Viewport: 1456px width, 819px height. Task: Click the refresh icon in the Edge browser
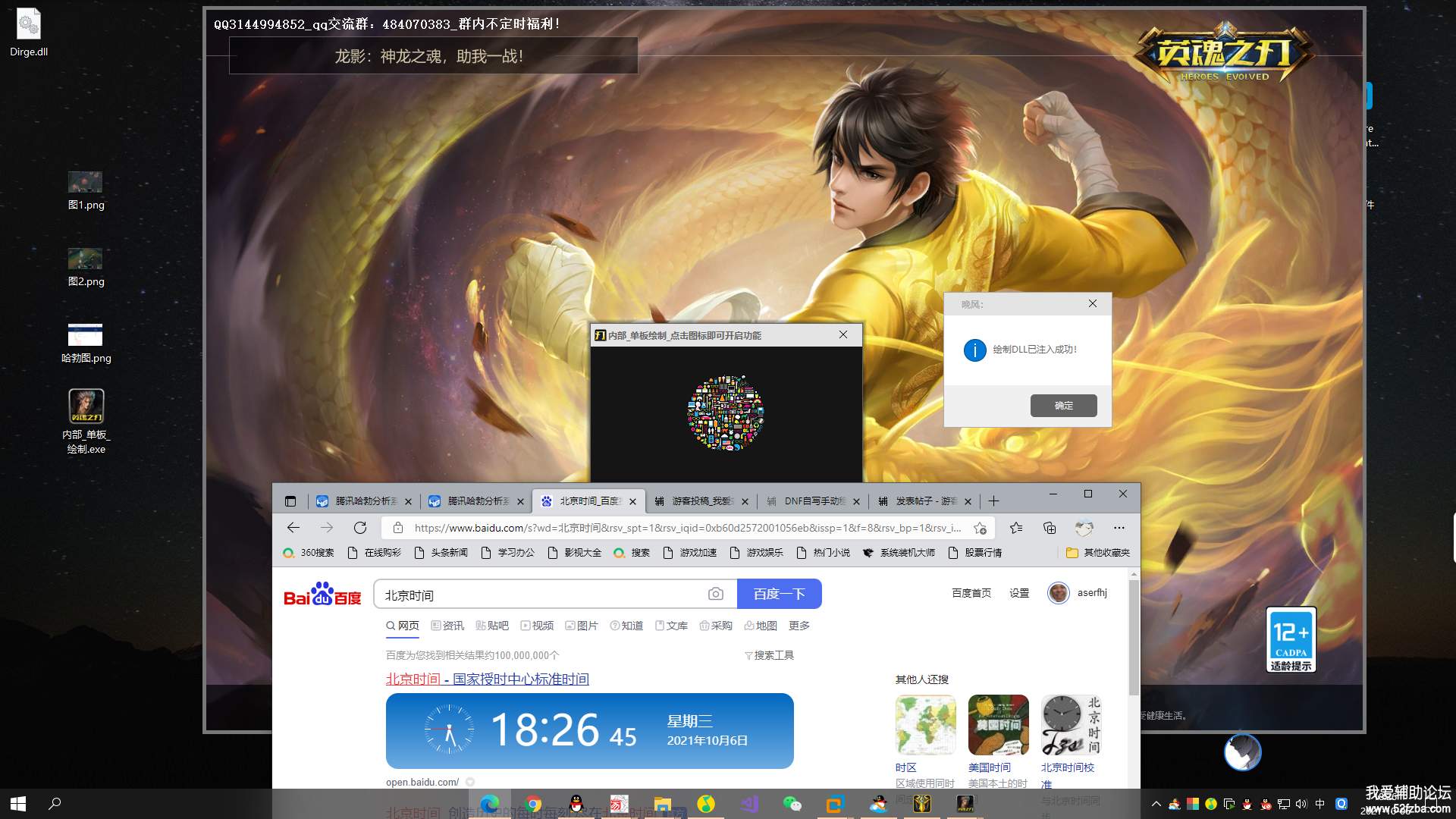(x=360, y=528)
